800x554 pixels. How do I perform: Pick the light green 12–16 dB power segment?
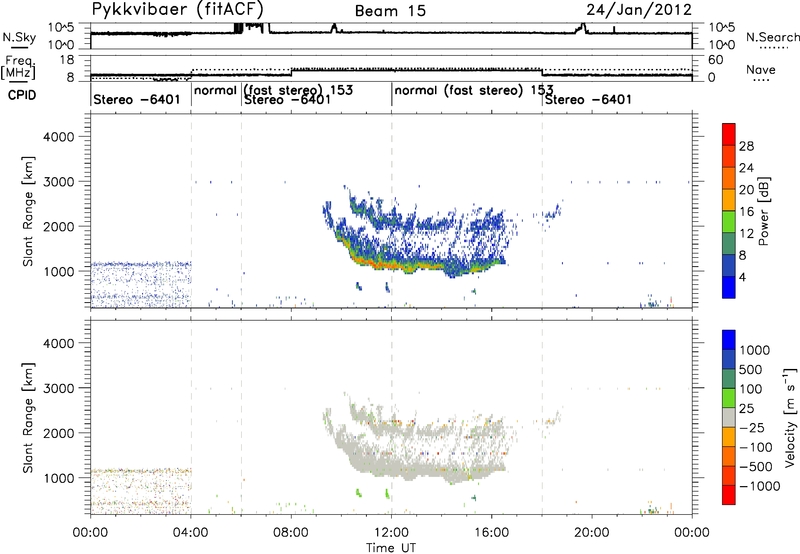(x=729, y=222)
